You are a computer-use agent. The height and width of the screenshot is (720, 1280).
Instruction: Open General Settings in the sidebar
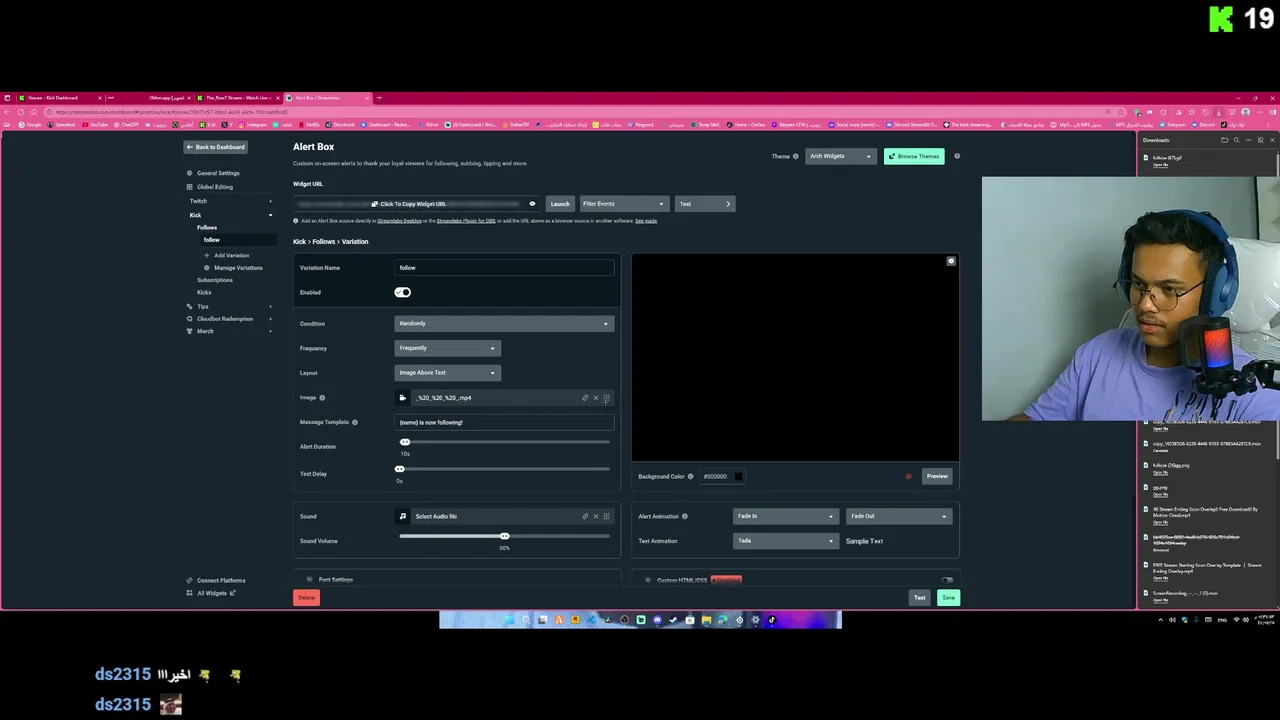pos(217,173)
